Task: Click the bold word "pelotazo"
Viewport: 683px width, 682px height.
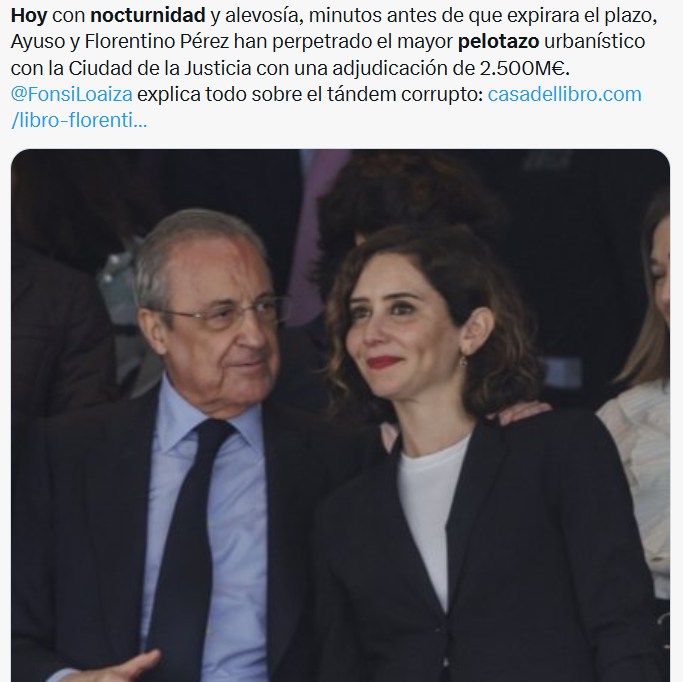Action: coord(498,42)
